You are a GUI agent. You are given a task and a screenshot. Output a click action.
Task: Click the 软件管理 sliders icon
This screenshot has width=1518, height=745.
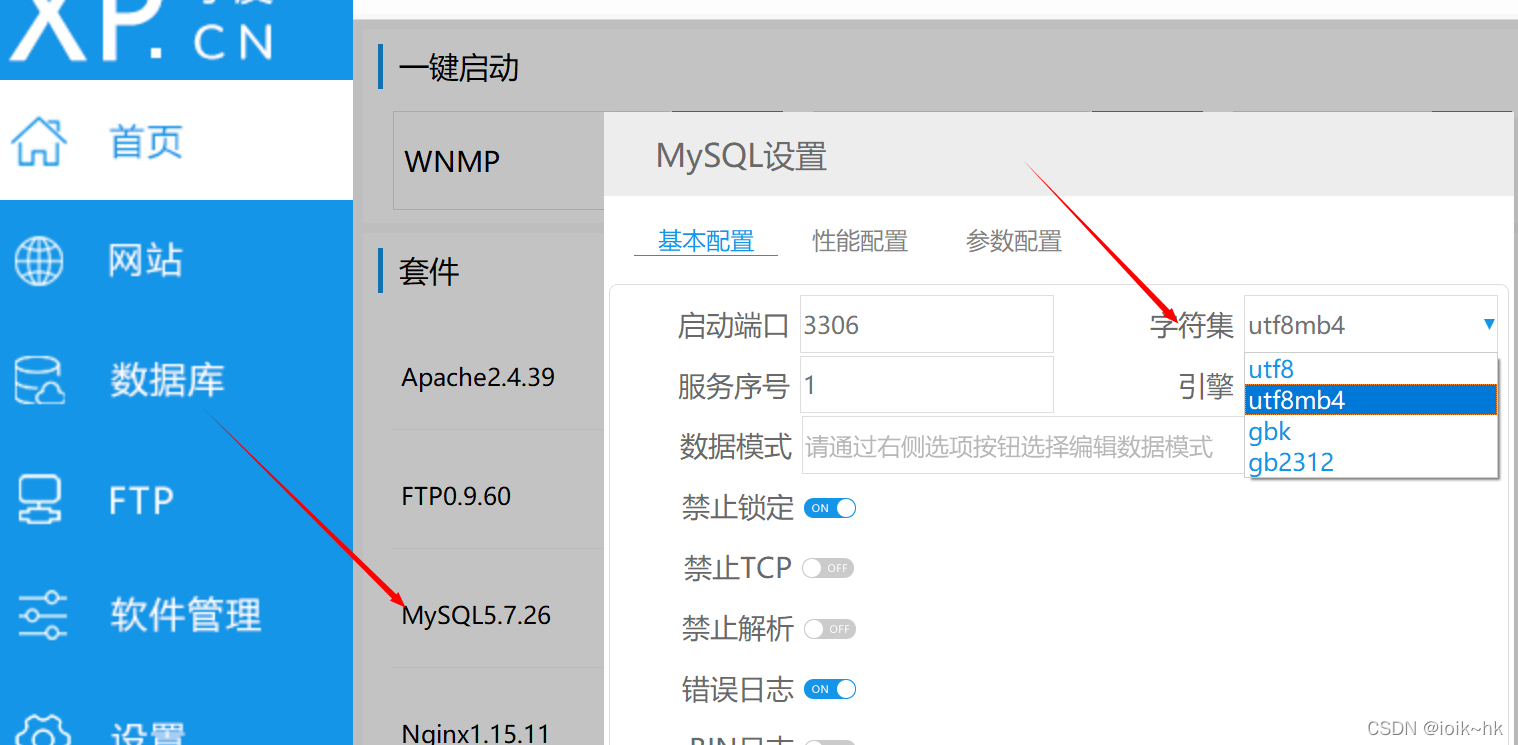pyautogui.click(x=42, y=615)
